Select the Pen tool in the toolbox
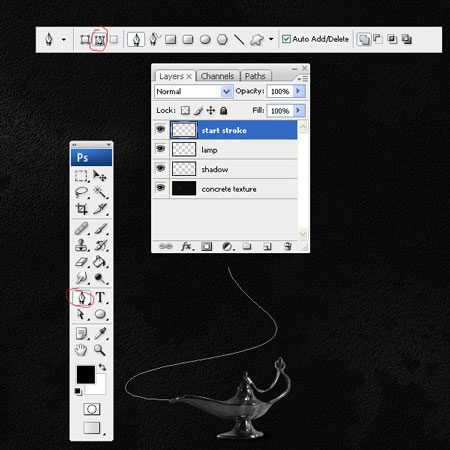The width and height of the screenshot is (450, 450). pyautogui.click(x=82, y=297)
